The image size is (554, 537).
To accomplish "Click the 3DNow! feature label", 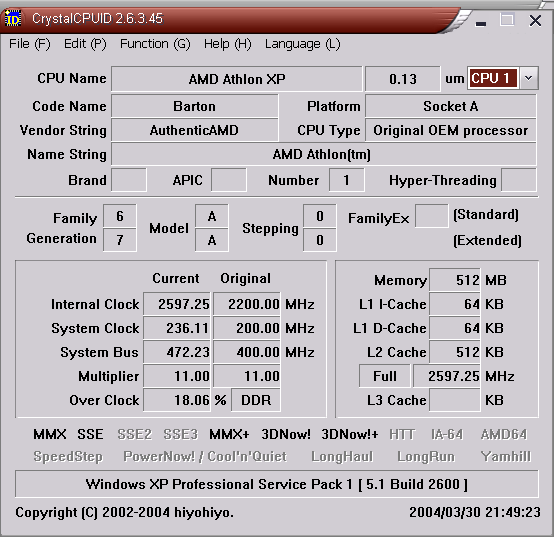I will 286,434.
